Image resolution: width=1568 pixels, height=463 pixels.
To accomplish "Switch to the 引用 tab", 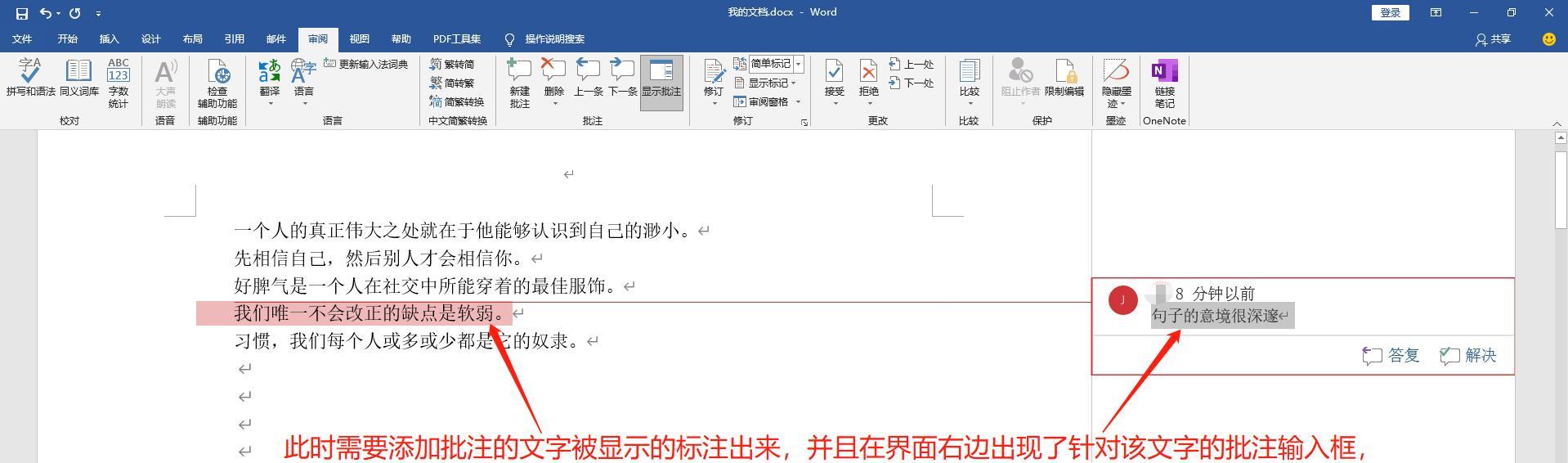I will [235, 39].
